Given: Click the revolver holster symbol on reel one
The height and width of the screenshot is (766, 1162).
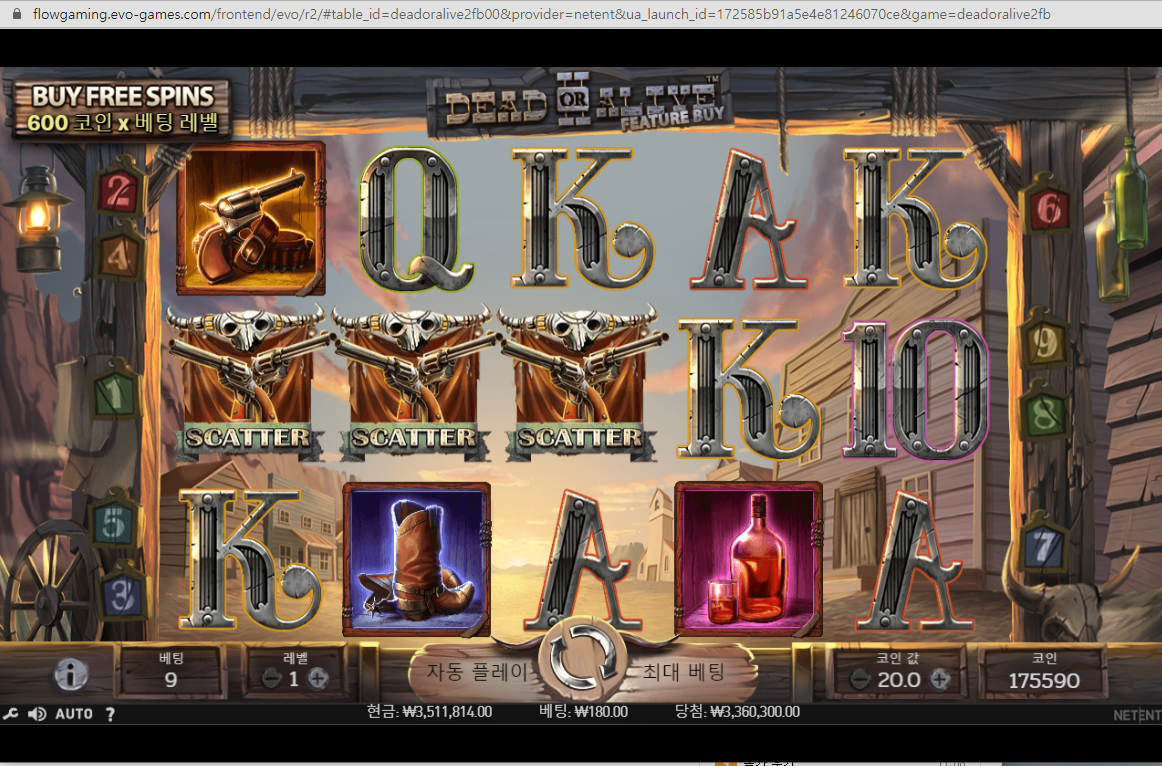Looking at the screenshot, I should click(251, 219).
